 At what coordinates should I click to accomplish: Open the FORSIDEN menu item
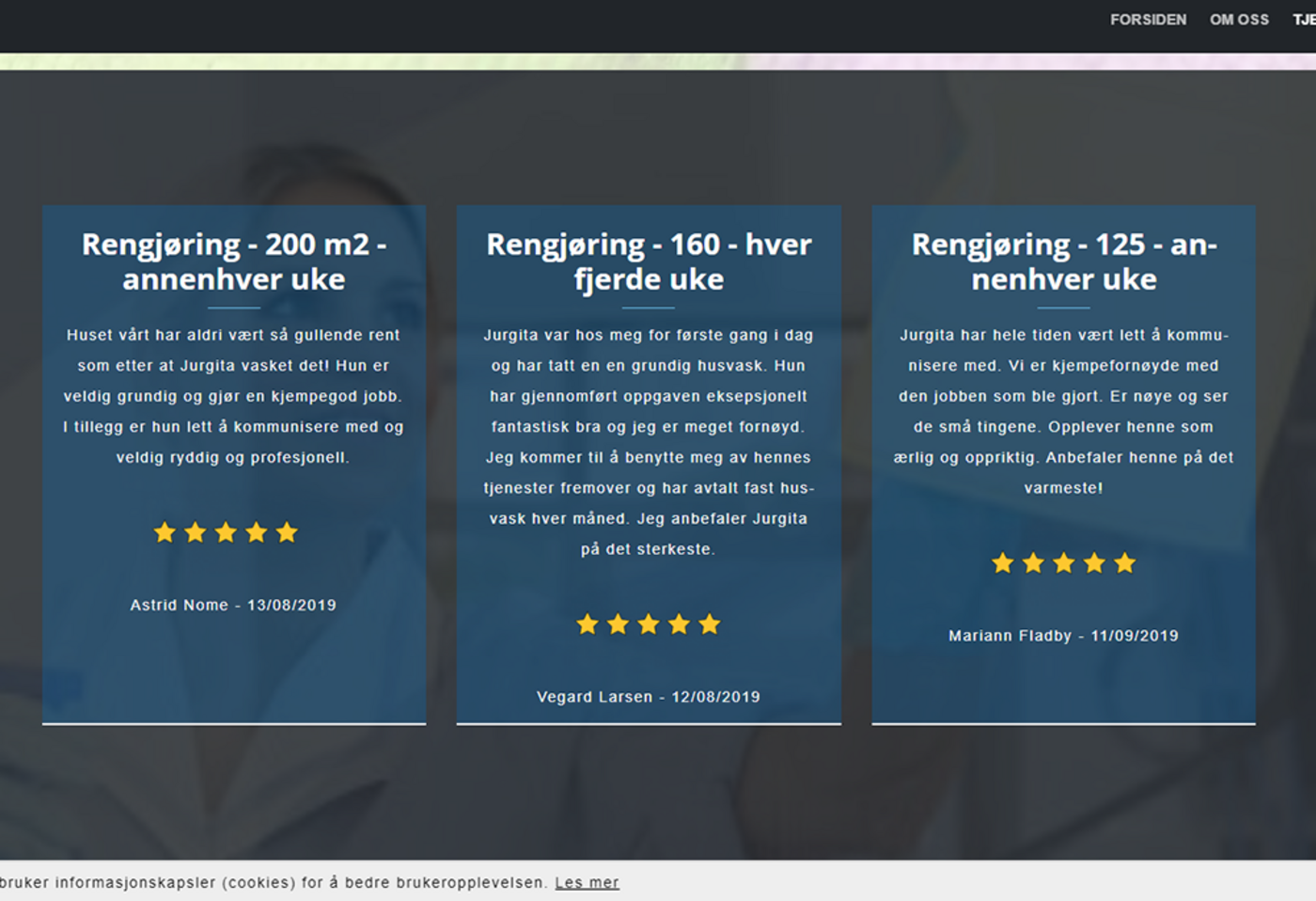coord(1148,20)
